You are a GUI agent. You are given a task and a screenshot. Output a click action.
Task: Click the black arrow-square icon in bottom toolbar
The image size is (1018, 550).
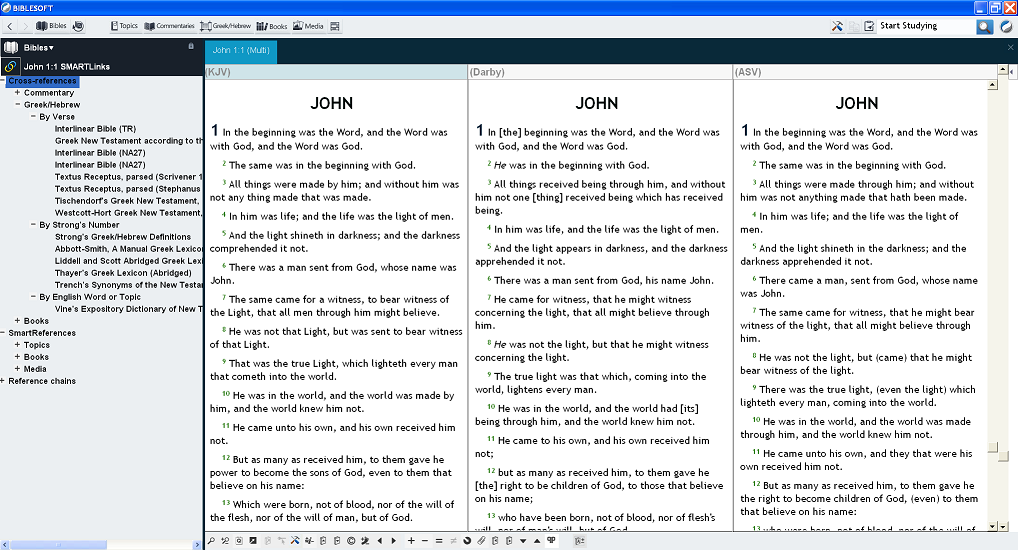(x=253, y=541)
